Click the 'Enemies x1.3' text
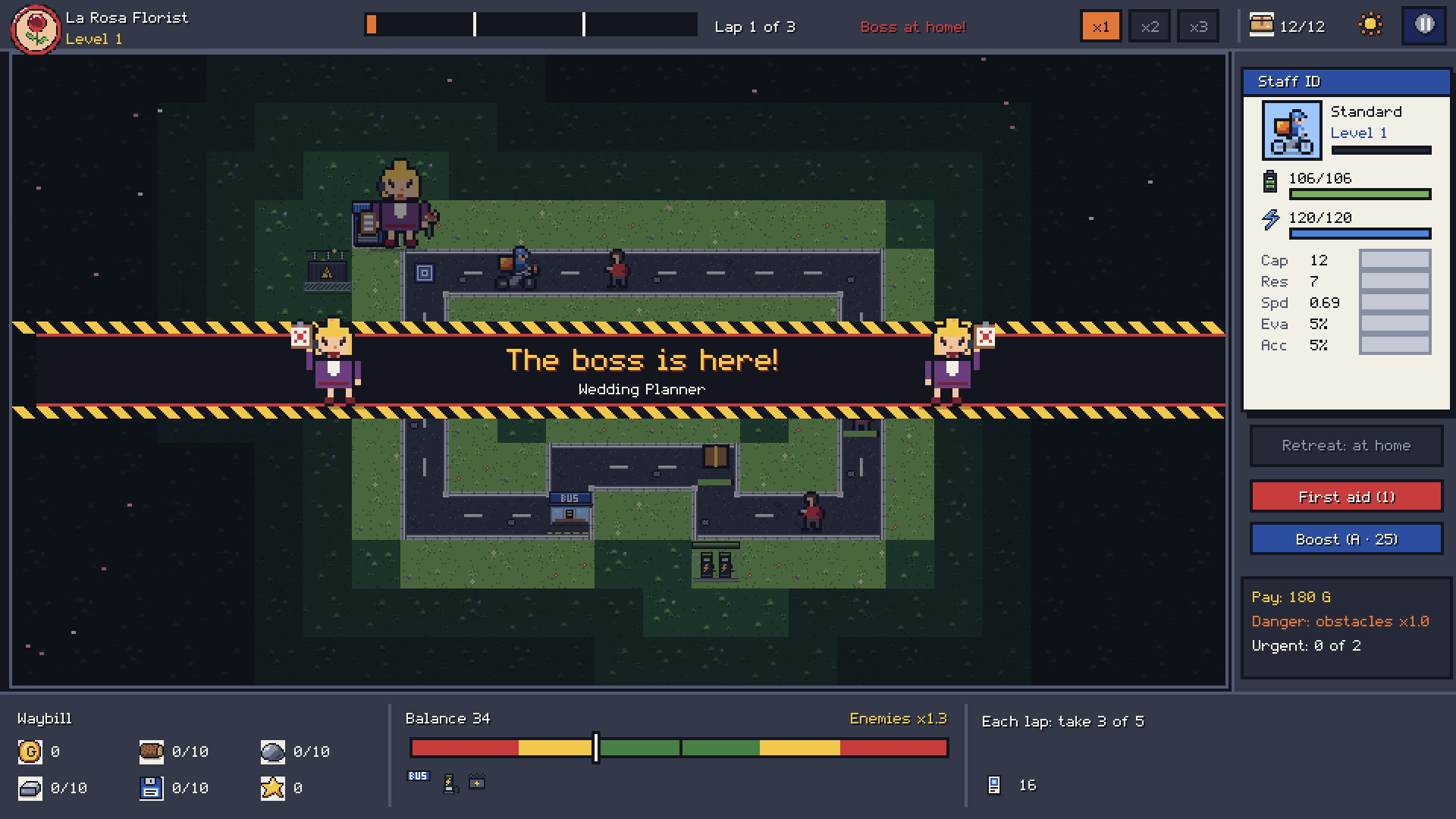 point(899,718)
